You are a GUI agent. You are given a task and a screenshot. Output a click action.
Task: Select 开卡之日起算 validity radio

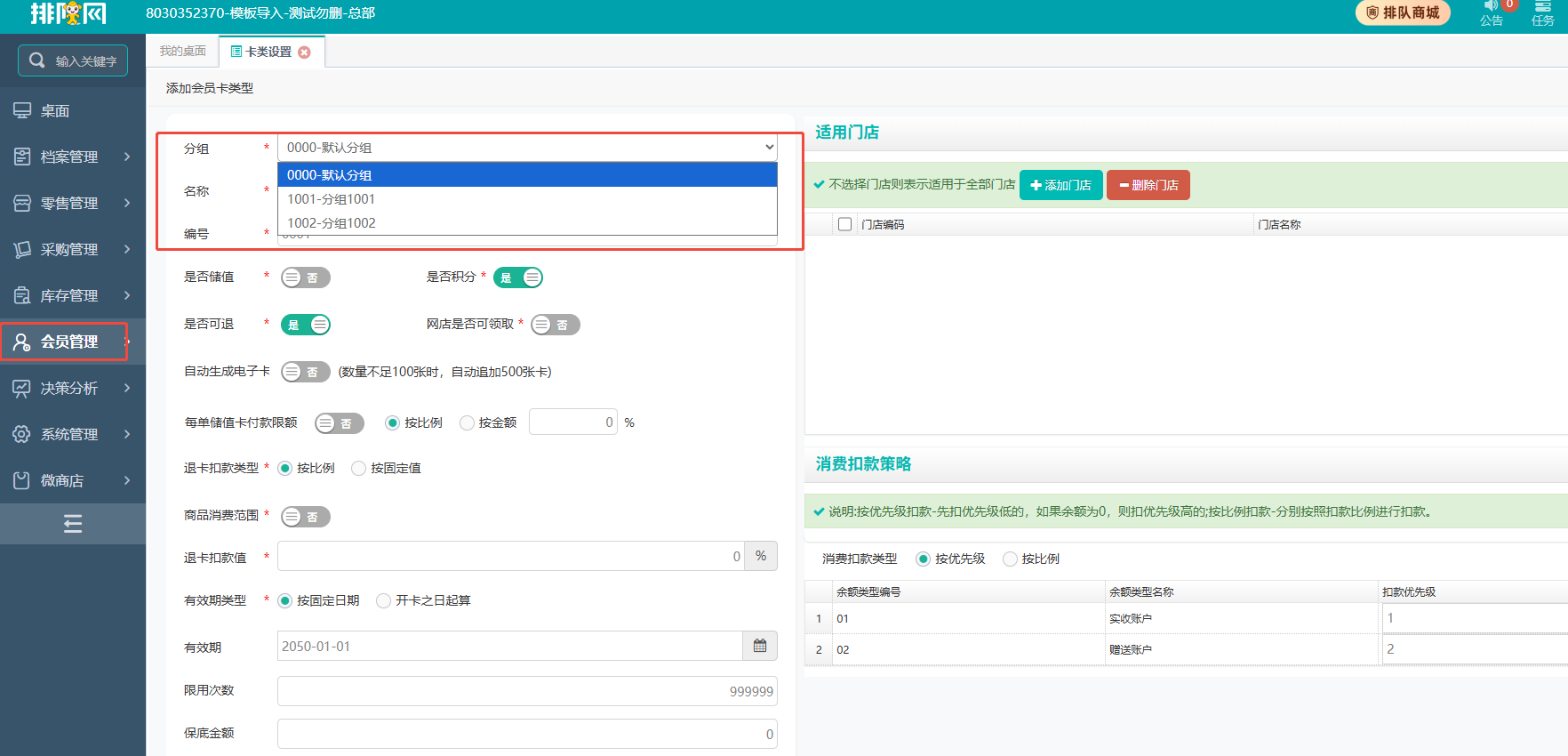pos(384,601)
